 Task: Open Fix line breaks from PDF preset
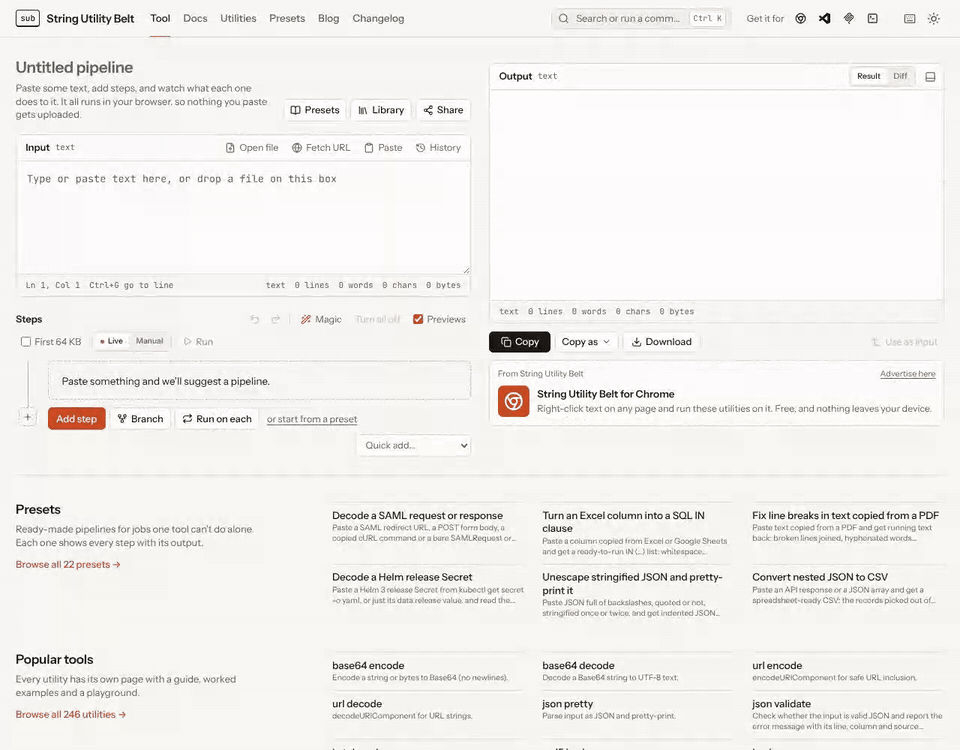[x=845, y=516]
